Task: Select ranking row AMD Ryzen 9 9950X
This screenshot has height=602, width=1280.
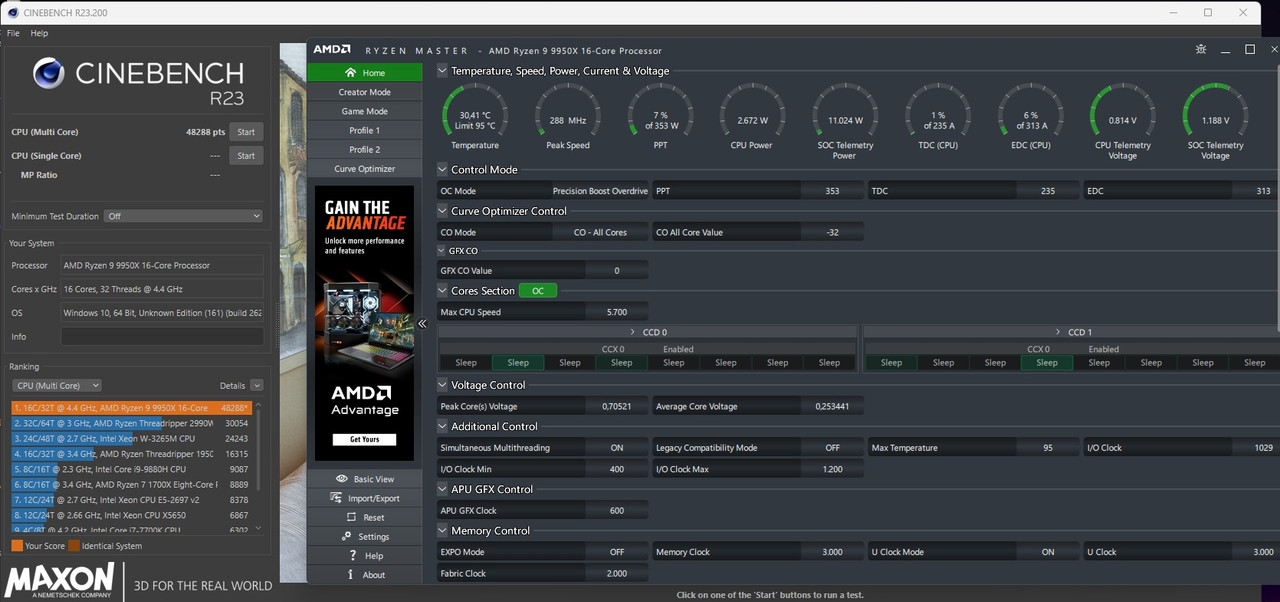Action: (x=133, y=408)
